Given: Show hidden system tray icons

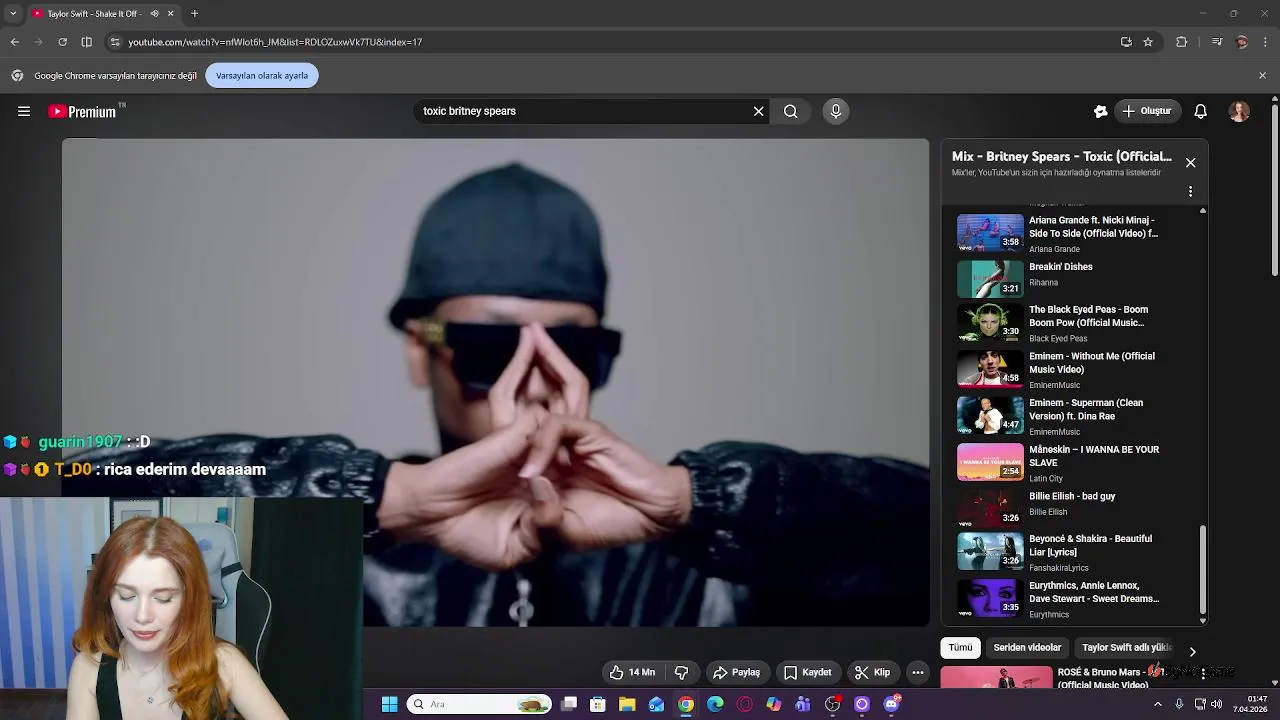Looking at the screenshot, I should click(x=1158, y=704).
